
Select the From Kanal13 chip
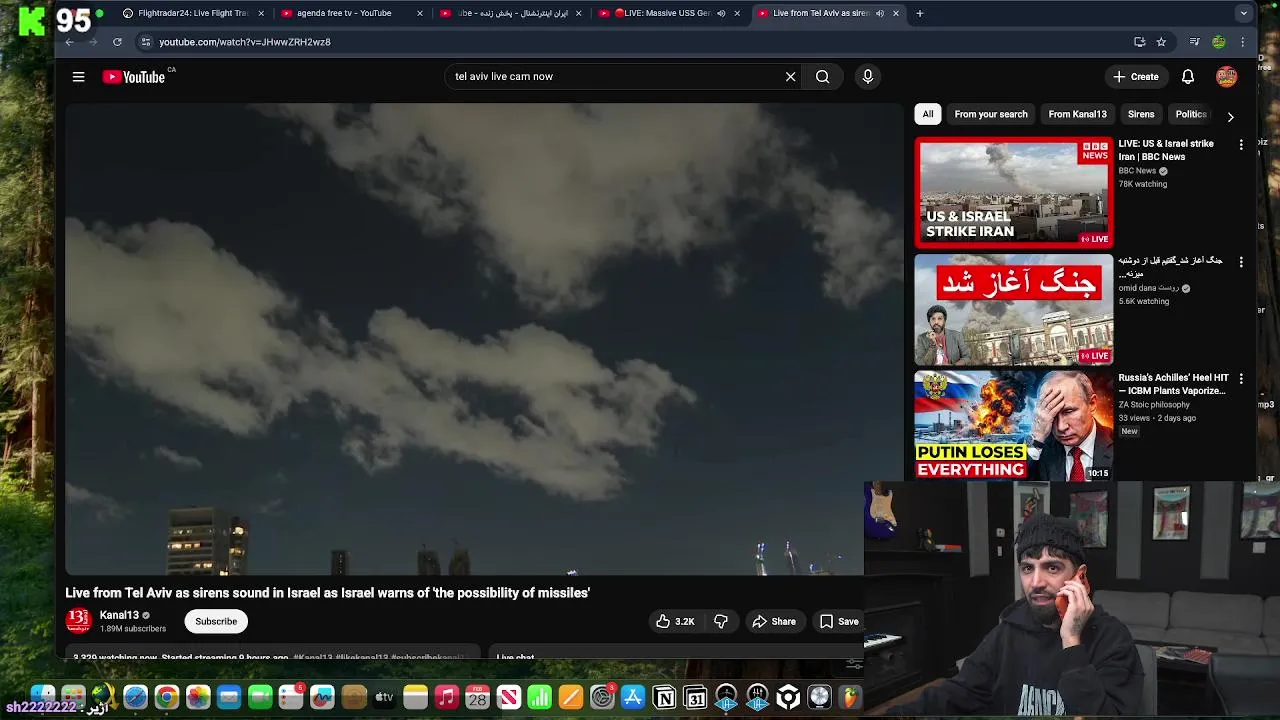tap(1077, 114)
